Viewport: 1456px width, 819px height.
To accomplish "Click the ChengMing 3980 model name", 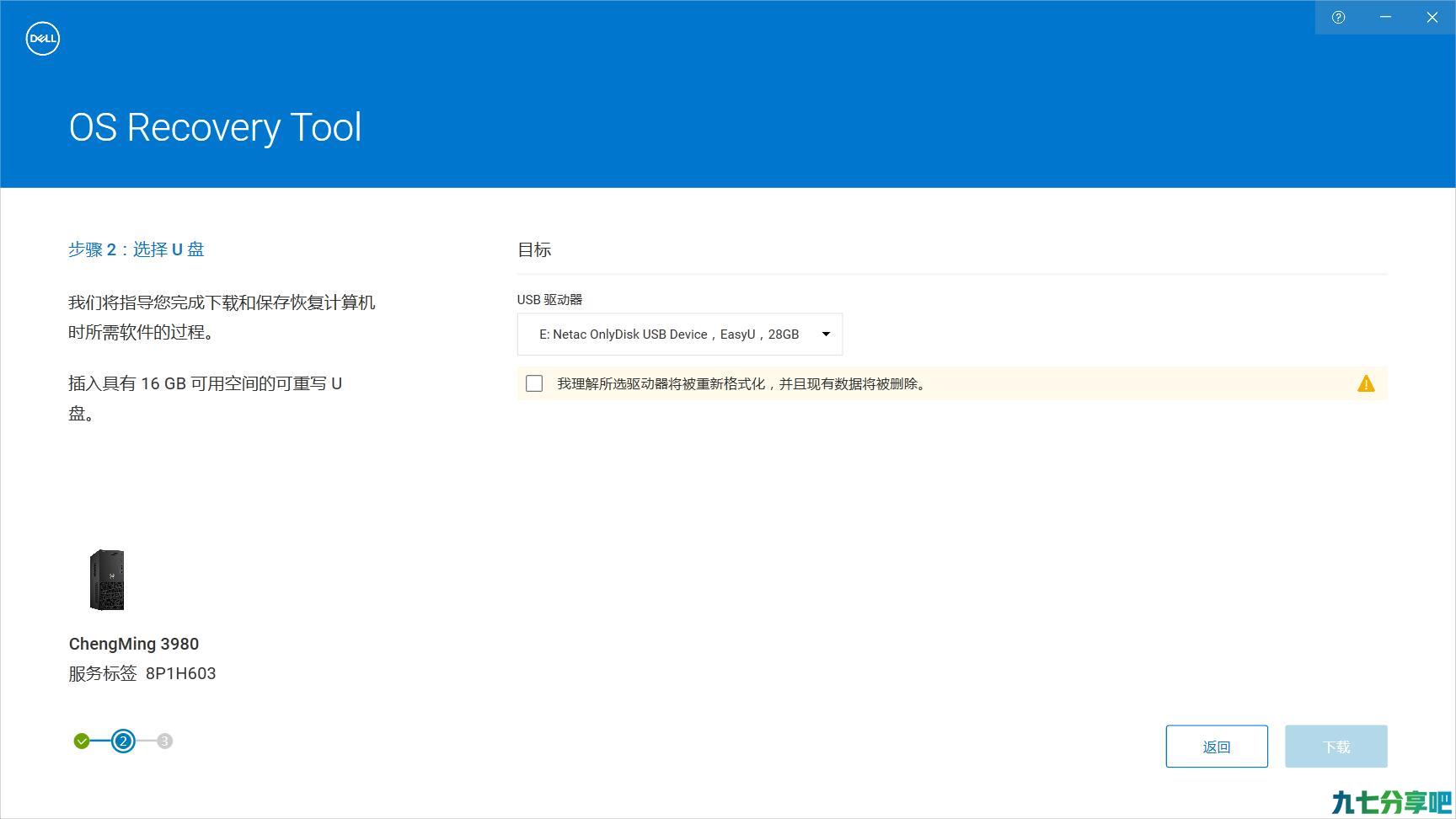I will (134, 644).
